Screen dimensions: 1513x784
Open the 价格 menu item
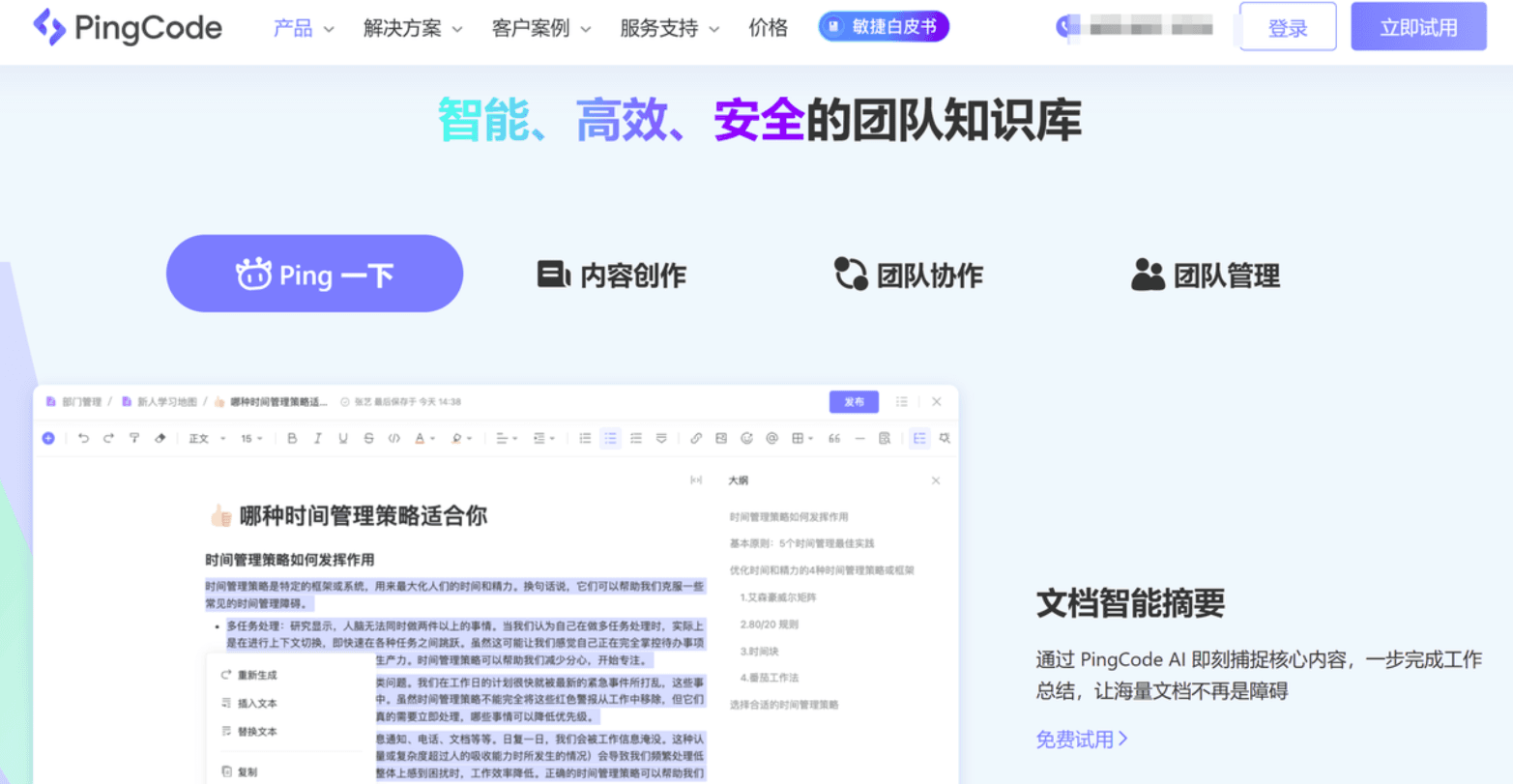pos(769,28)
